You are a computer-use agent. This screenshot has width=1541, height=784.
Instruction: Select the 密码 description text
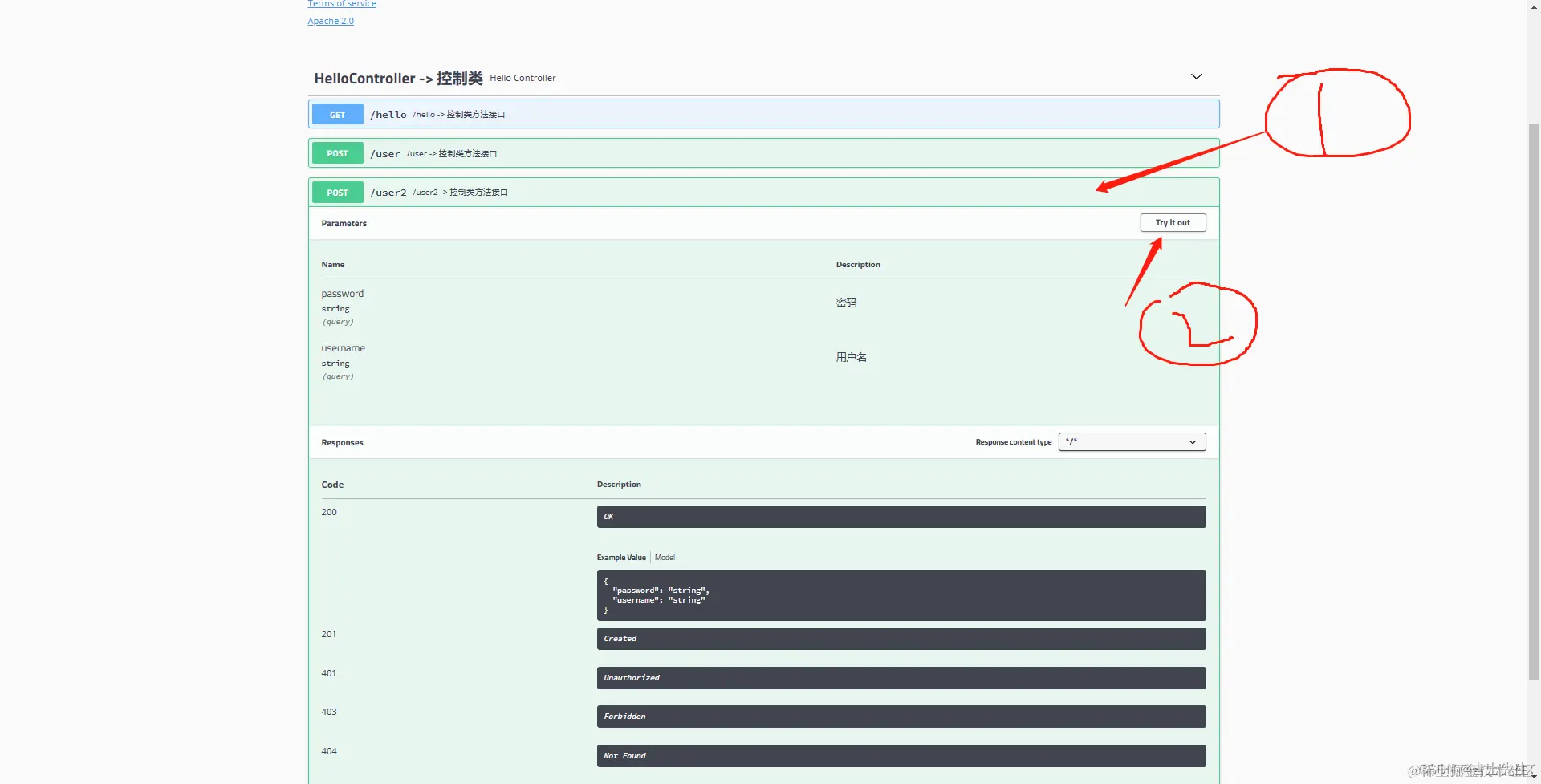tap(846, 303)
